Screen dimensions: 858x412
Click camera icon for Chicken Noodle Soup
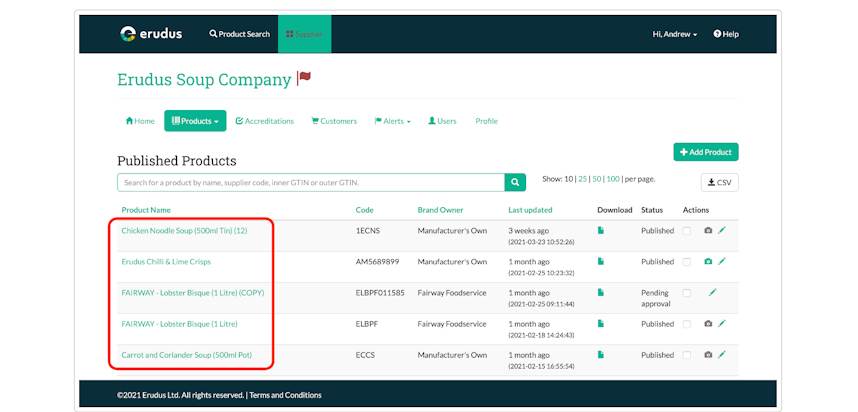(708, 231)
